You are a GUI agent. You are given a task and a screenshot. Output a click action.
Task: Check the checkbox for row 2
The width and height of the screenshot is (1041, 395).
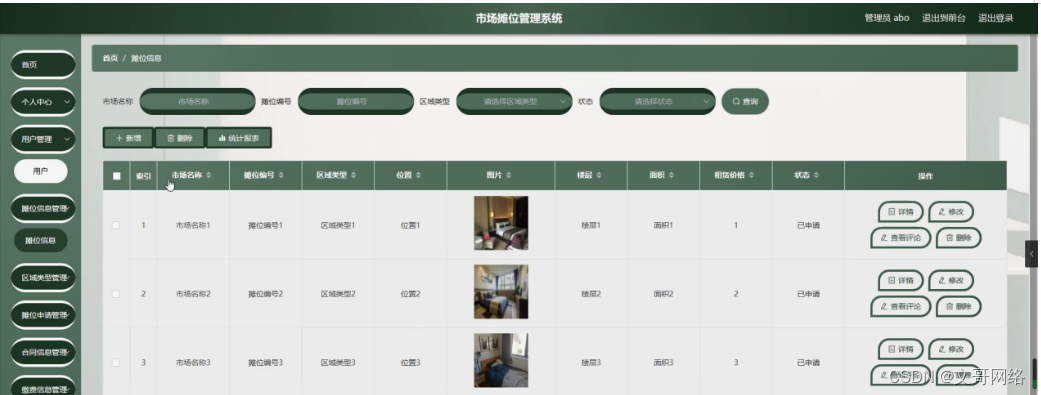coord(116,293)
